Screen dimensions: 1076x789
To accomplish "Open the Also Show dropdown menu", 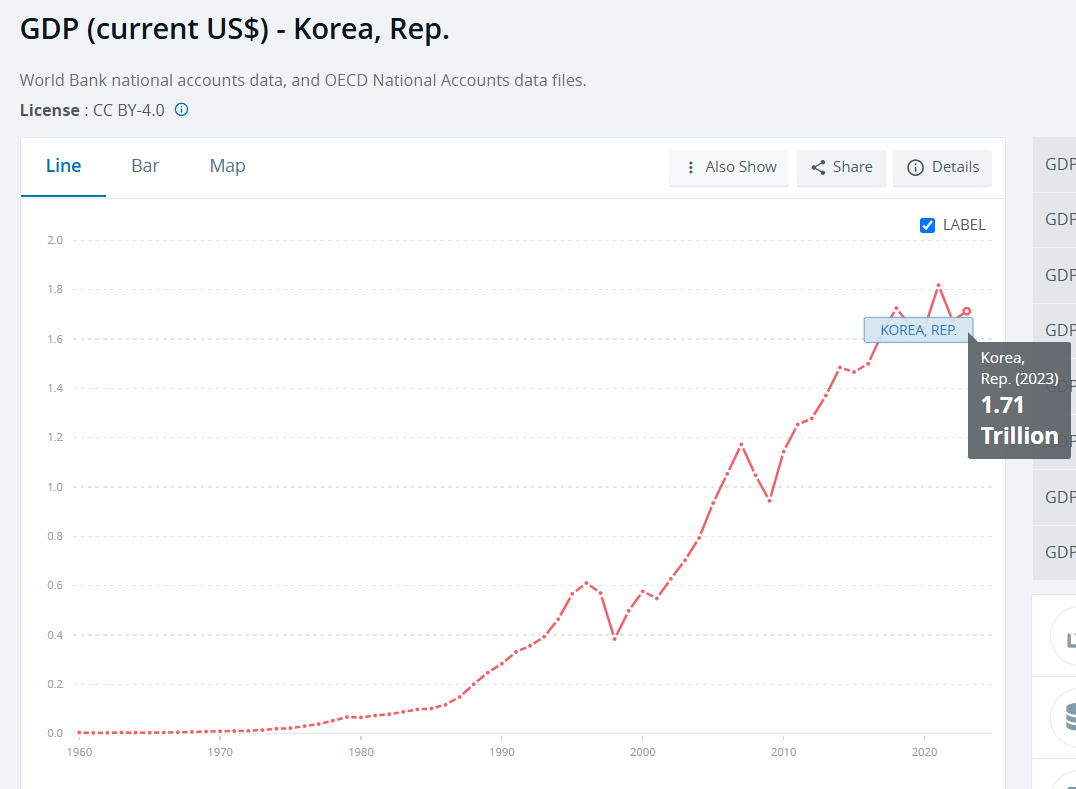I will click(729, 167).
